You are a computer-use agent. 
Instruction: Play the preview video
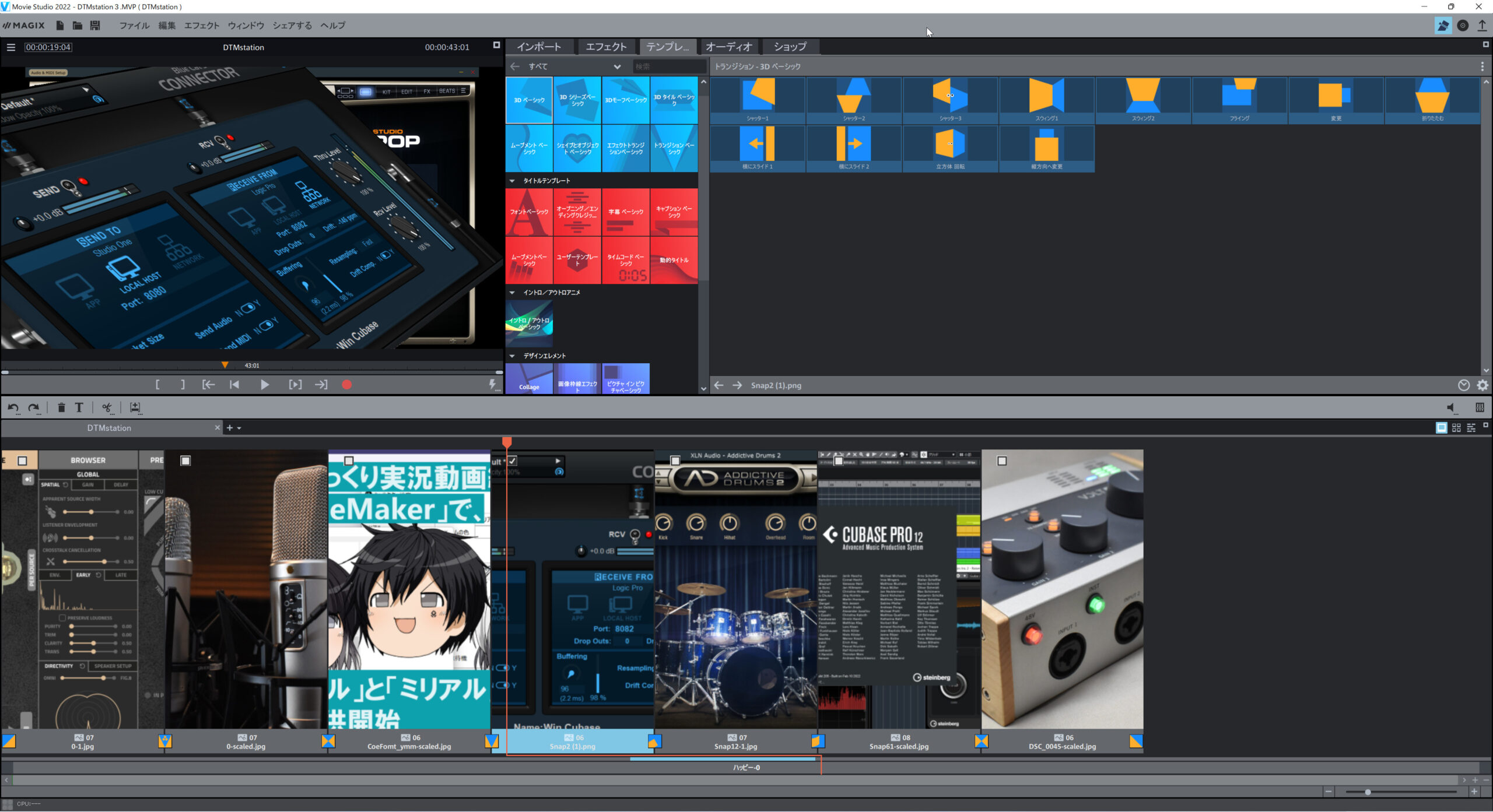point(264,385)
